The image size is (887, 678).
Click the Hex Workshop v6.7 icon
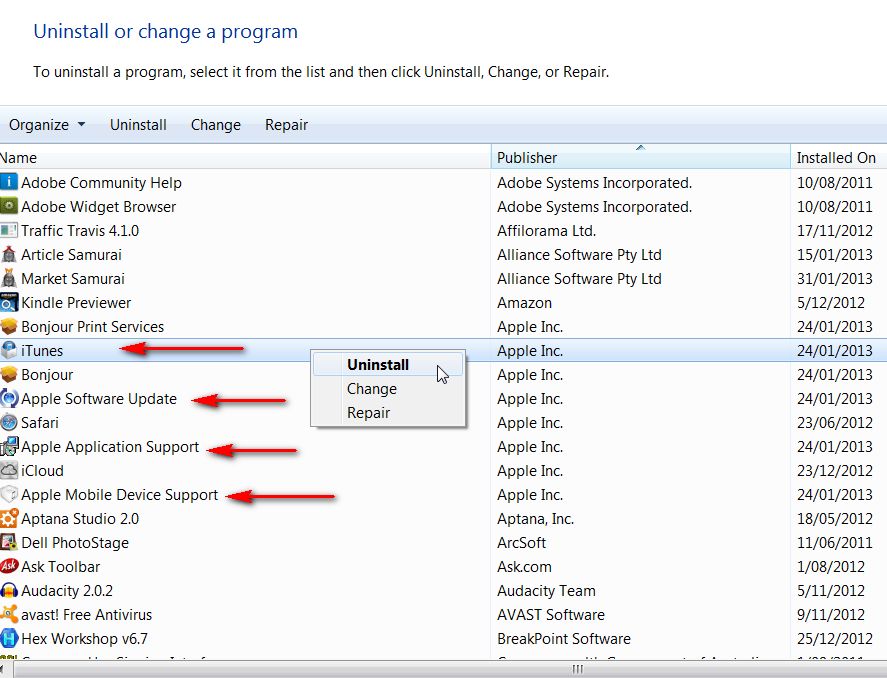coord(8,638)
